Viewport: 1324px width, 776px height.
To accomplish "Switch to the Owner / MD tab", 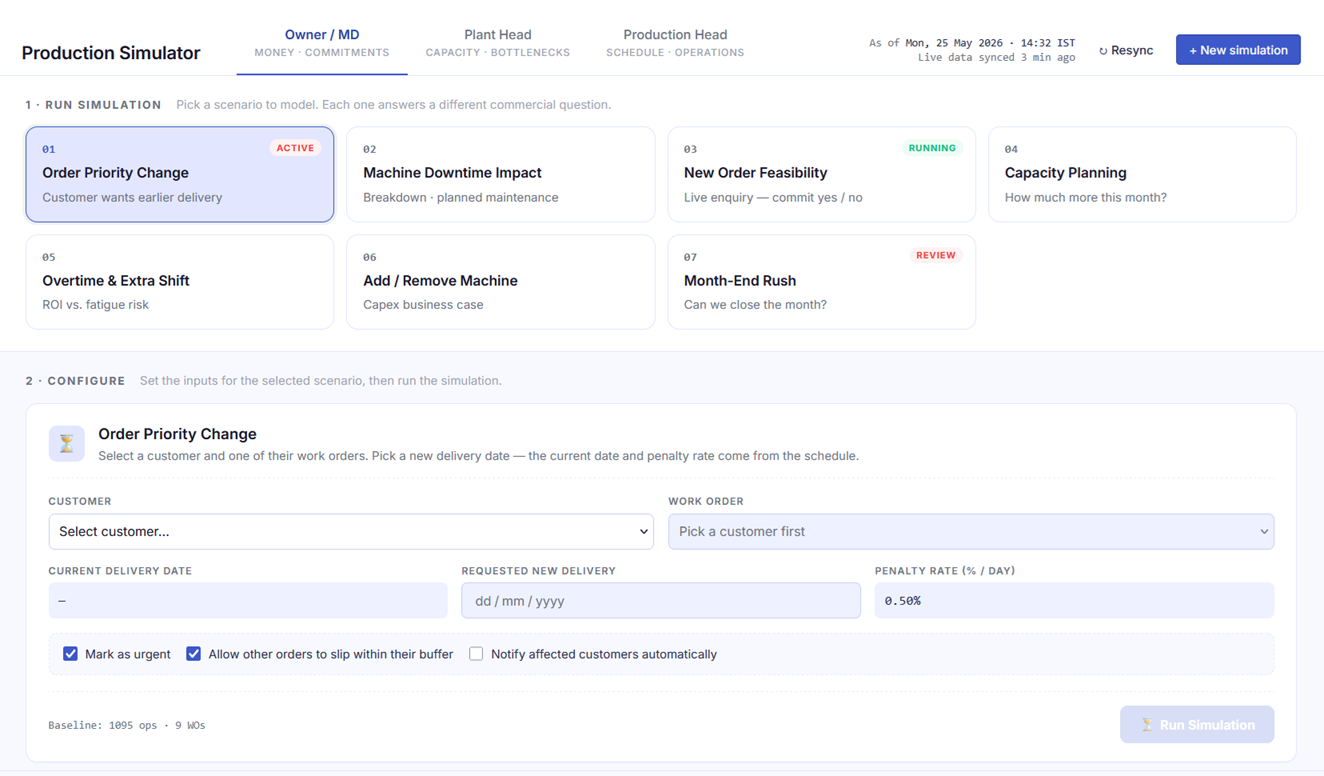I will pos(322,43).
